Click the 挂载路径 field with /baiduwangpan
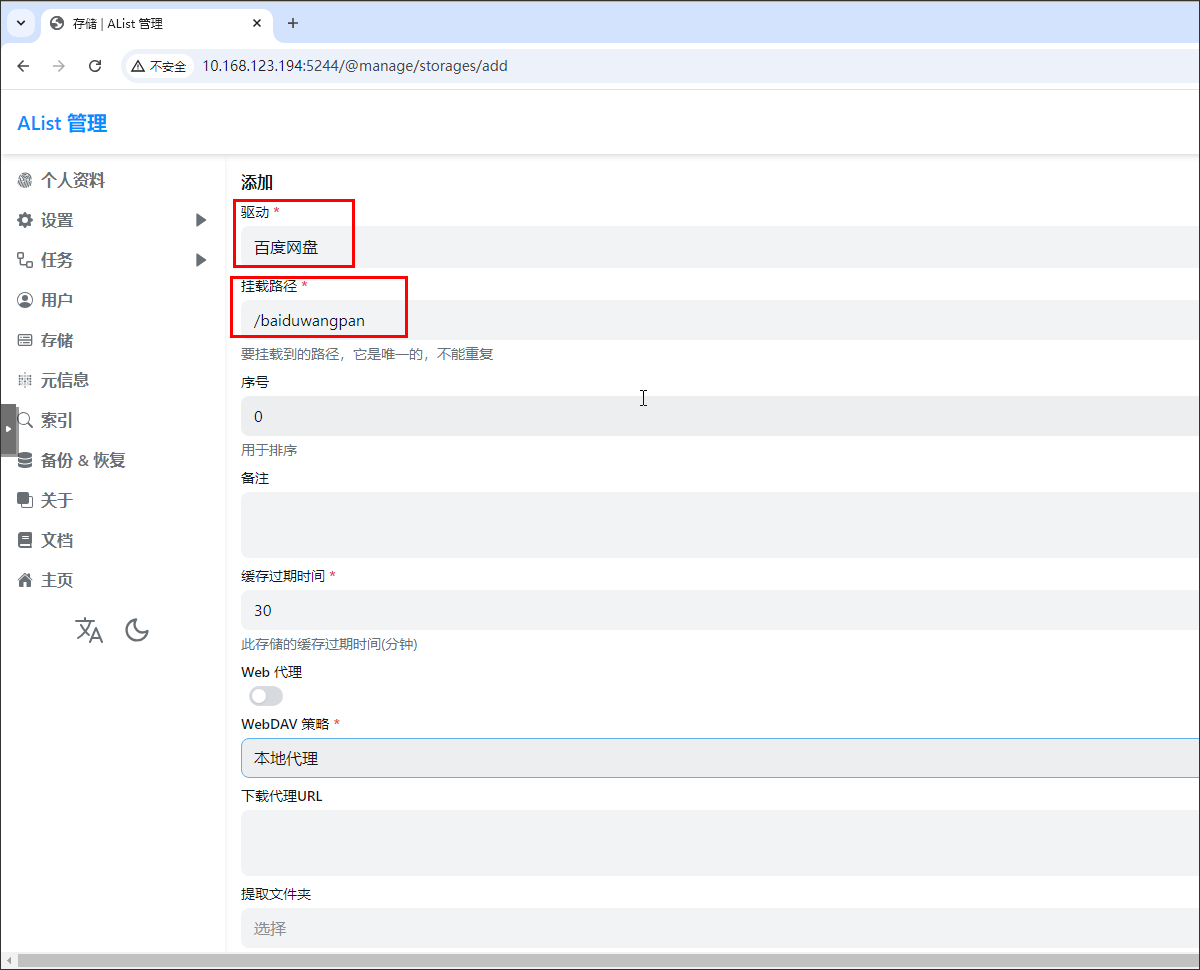Viewport: 1200px width, 970px height. [x=720, y=321]
